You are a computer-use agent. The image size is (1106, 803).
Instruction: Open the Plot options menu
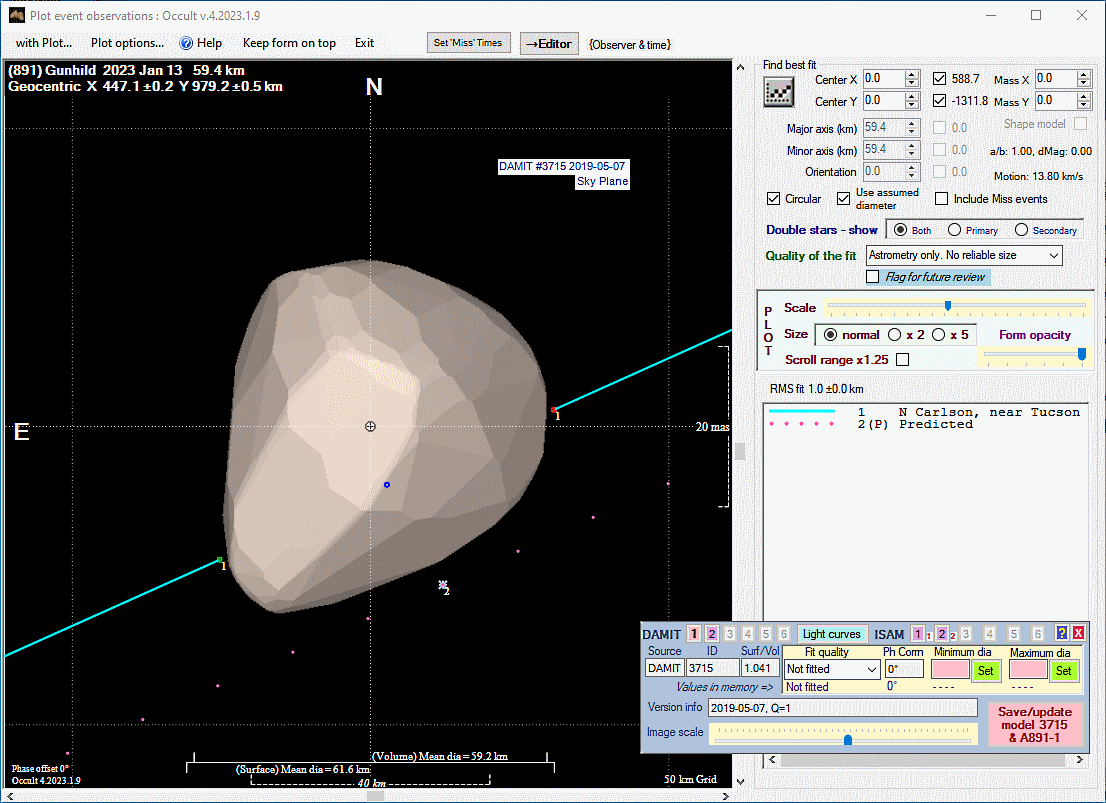tap(127, 43)
